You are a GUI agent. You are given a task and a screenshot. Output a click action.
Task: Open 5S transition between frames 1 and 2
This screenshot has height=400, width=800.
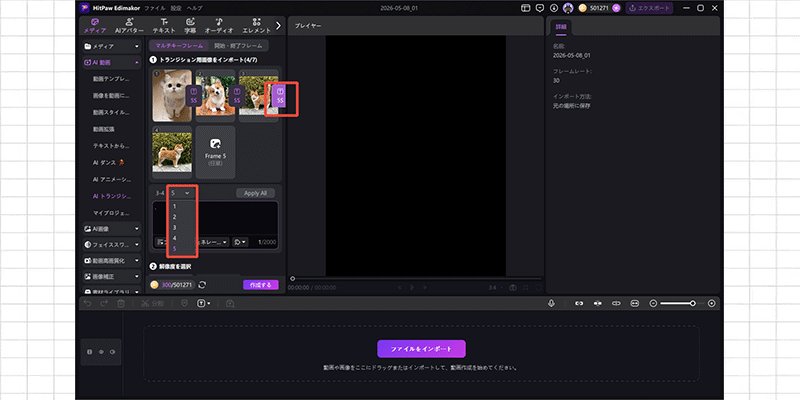(193, 96)
